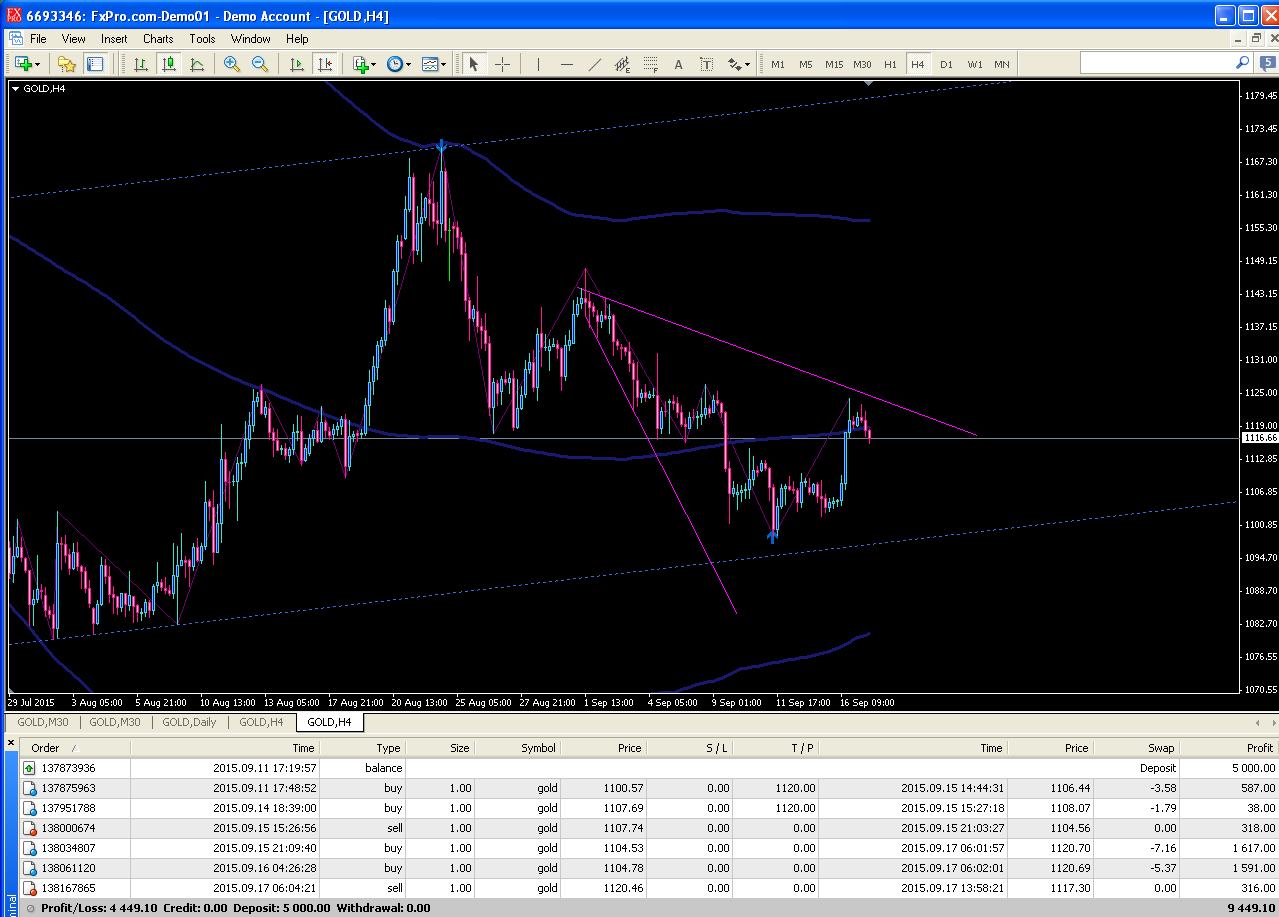Toggle chart auto scroll
This screenshot has width=1279, height=917.
point(297,64)
